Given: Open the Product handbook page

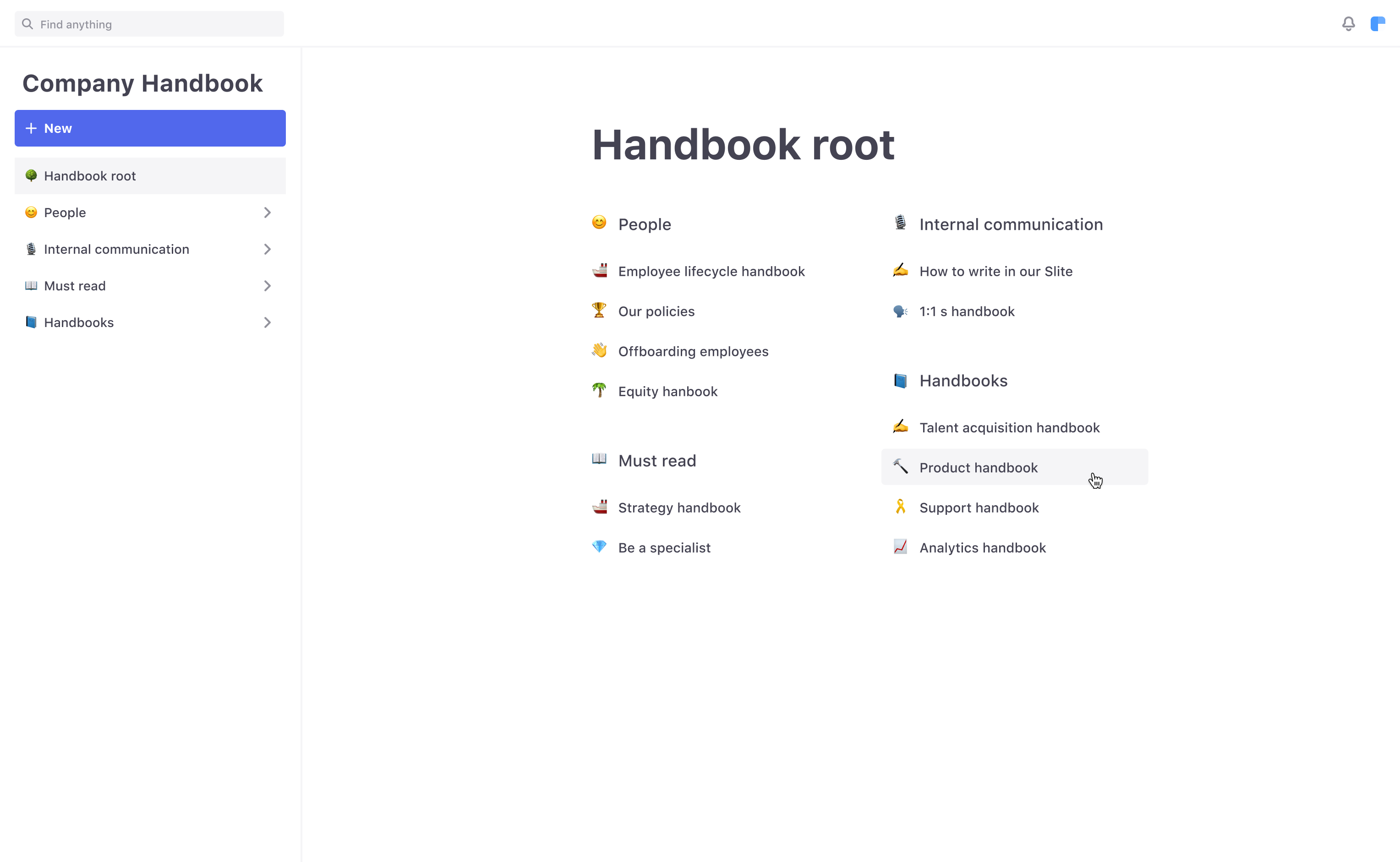Looking at the screenshot, I should (x=979, y=468).
